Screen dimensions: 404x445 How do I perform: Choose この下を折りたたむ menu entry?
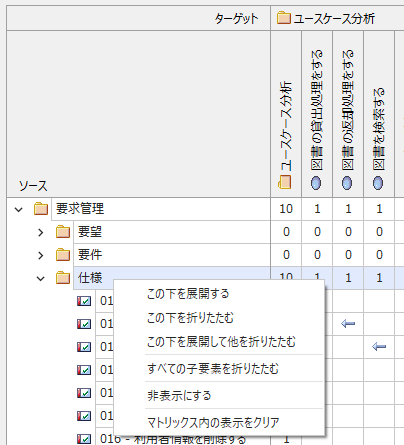click(x=190, y=318)
